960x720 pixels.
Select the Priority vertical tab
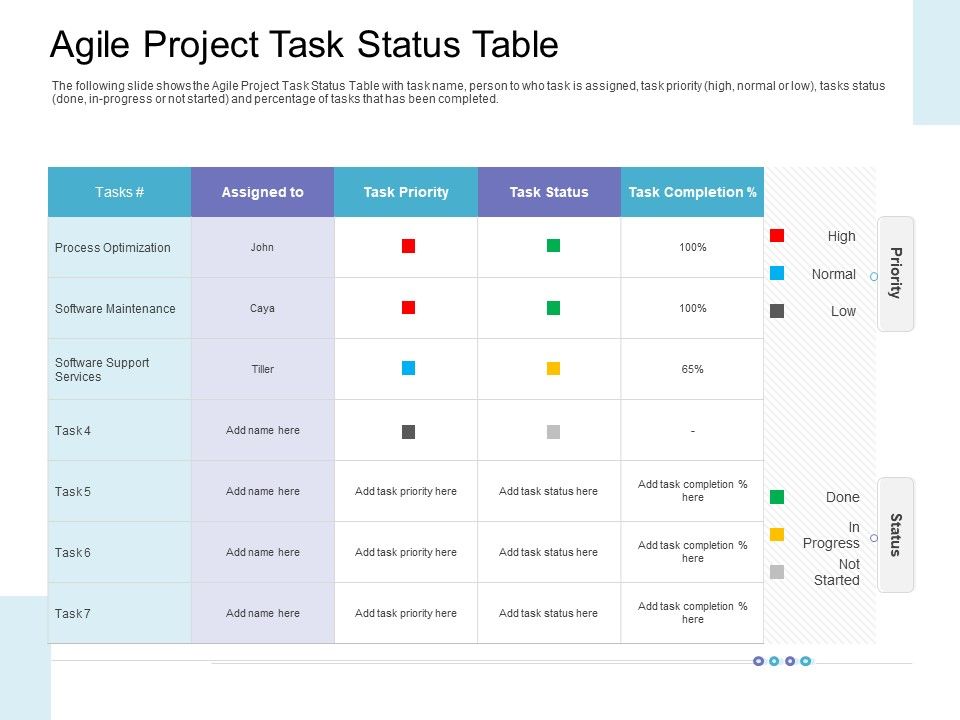coord(896,273)
